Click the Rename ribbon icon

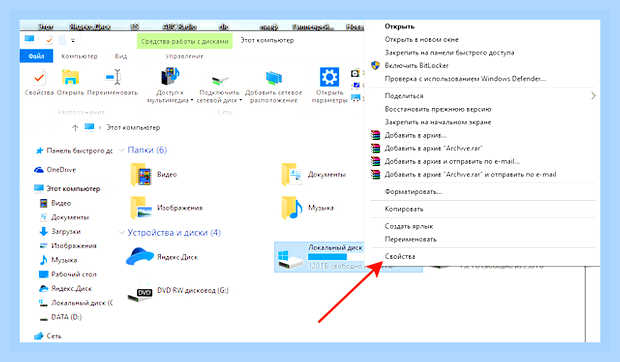pos(113,77)
